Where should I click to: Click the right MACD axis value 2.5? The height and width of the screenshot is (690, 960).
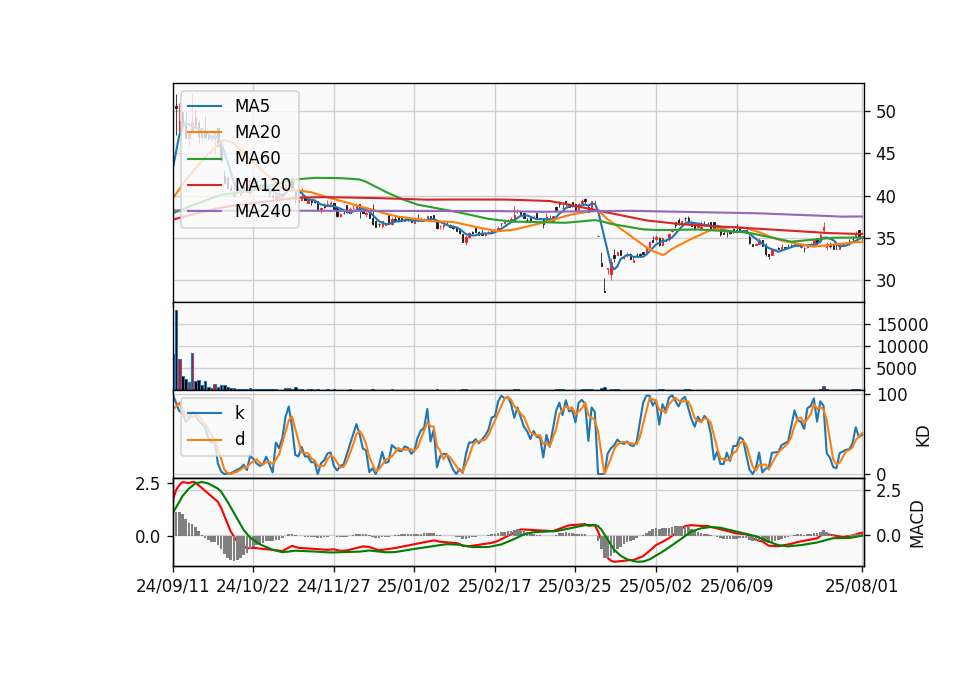coord(889,491)
